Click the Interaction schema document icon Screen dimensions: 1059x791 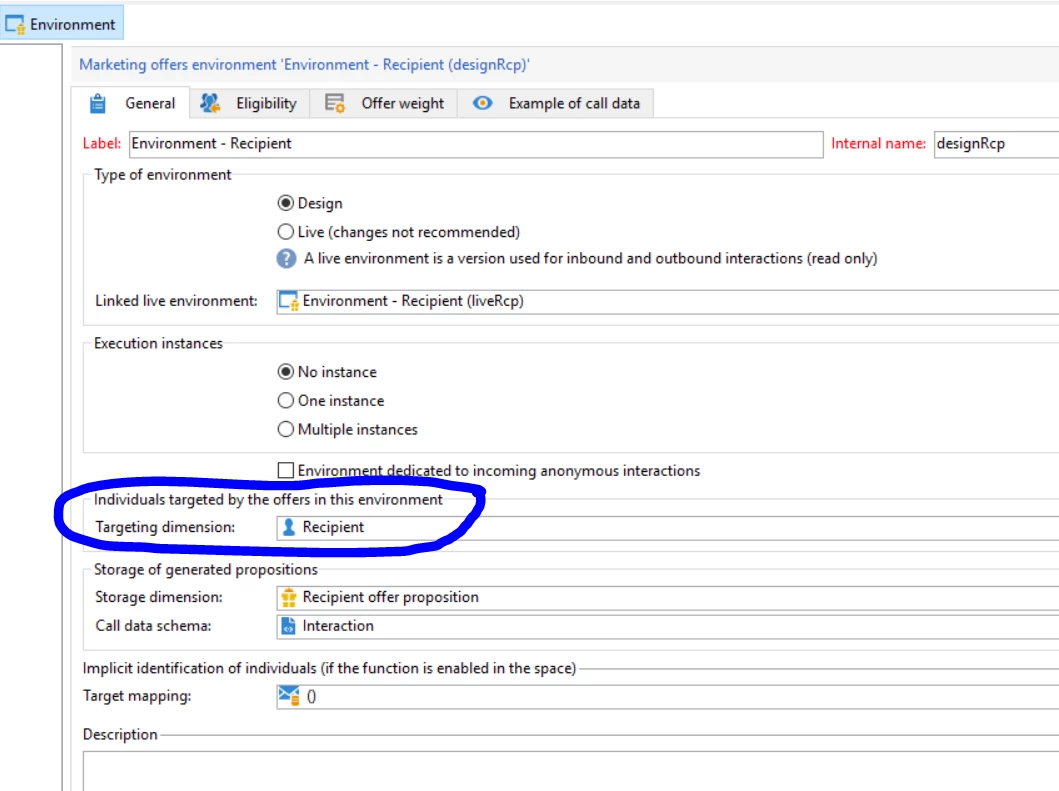click(x=288, y=626)
